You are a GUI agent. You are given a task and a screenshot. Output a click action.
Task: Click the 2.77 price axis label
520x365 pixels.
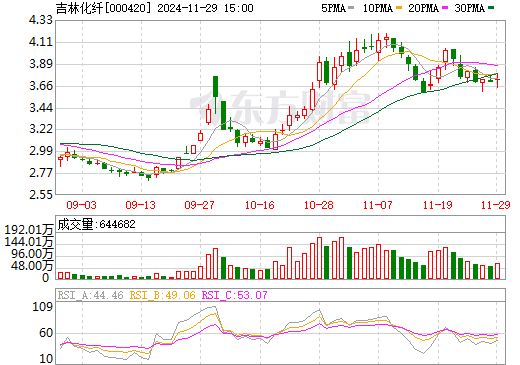pyautogui.click(x=41, y=173)
